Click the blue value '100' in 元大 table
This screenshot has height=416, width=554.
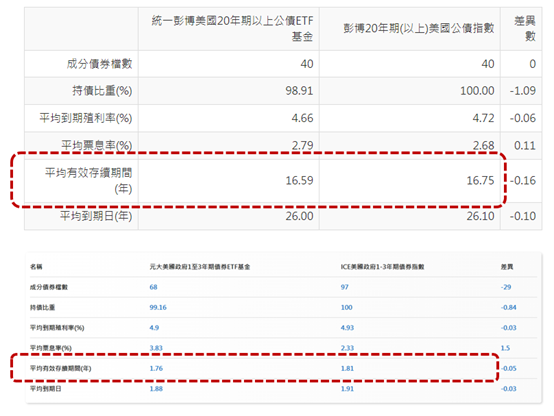tap(347, 307)
